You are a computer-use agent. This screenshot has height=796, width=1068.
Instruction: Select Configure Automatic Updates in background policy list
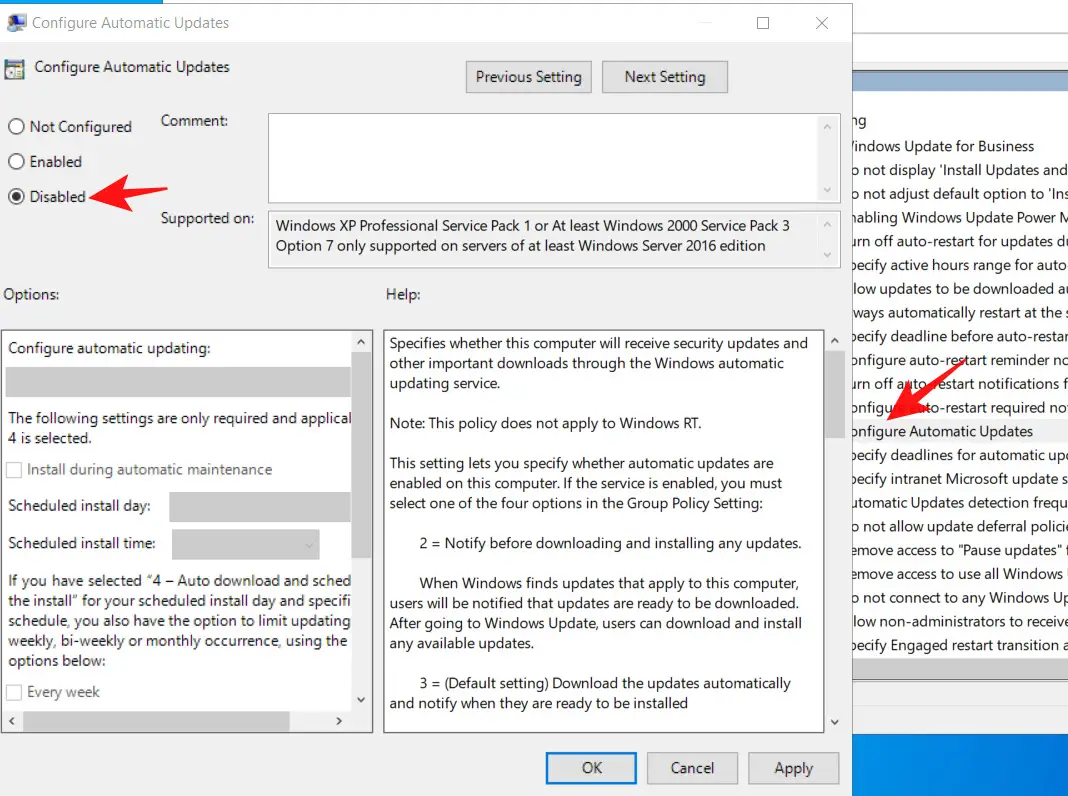pyautogui.click(x=943, y=432)
